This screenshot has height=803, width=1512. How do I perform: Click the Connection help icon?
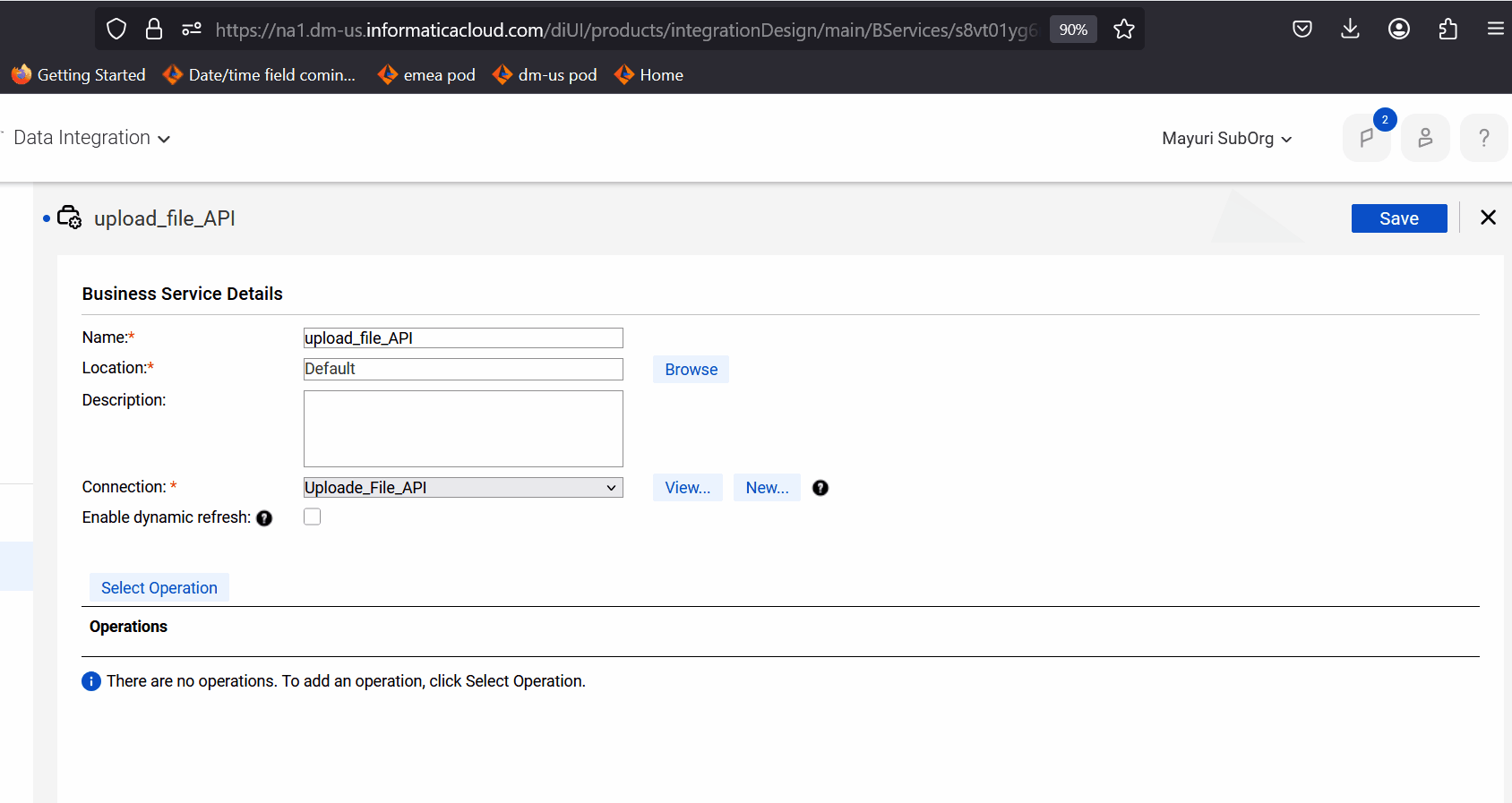coord(820,488)
